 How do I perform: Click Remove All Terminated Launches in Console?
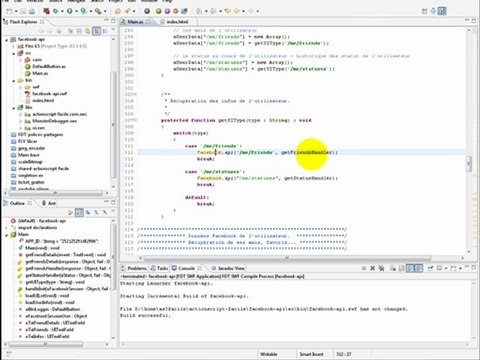pyautogui.click(x=381, y=268)
